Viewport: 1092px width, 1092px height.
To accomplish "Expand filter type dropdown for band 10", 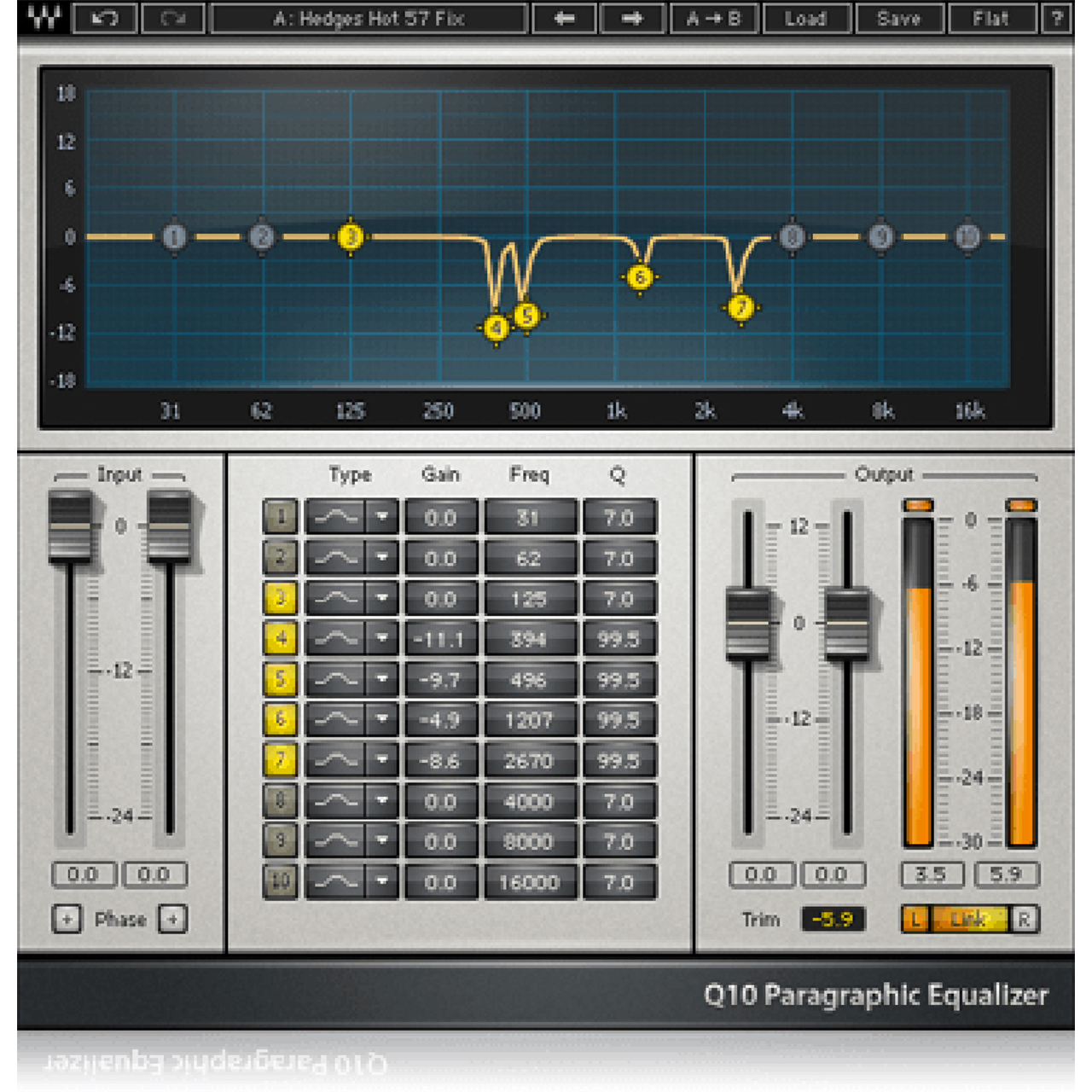I will pyautogui.click(x=381, y=881).
